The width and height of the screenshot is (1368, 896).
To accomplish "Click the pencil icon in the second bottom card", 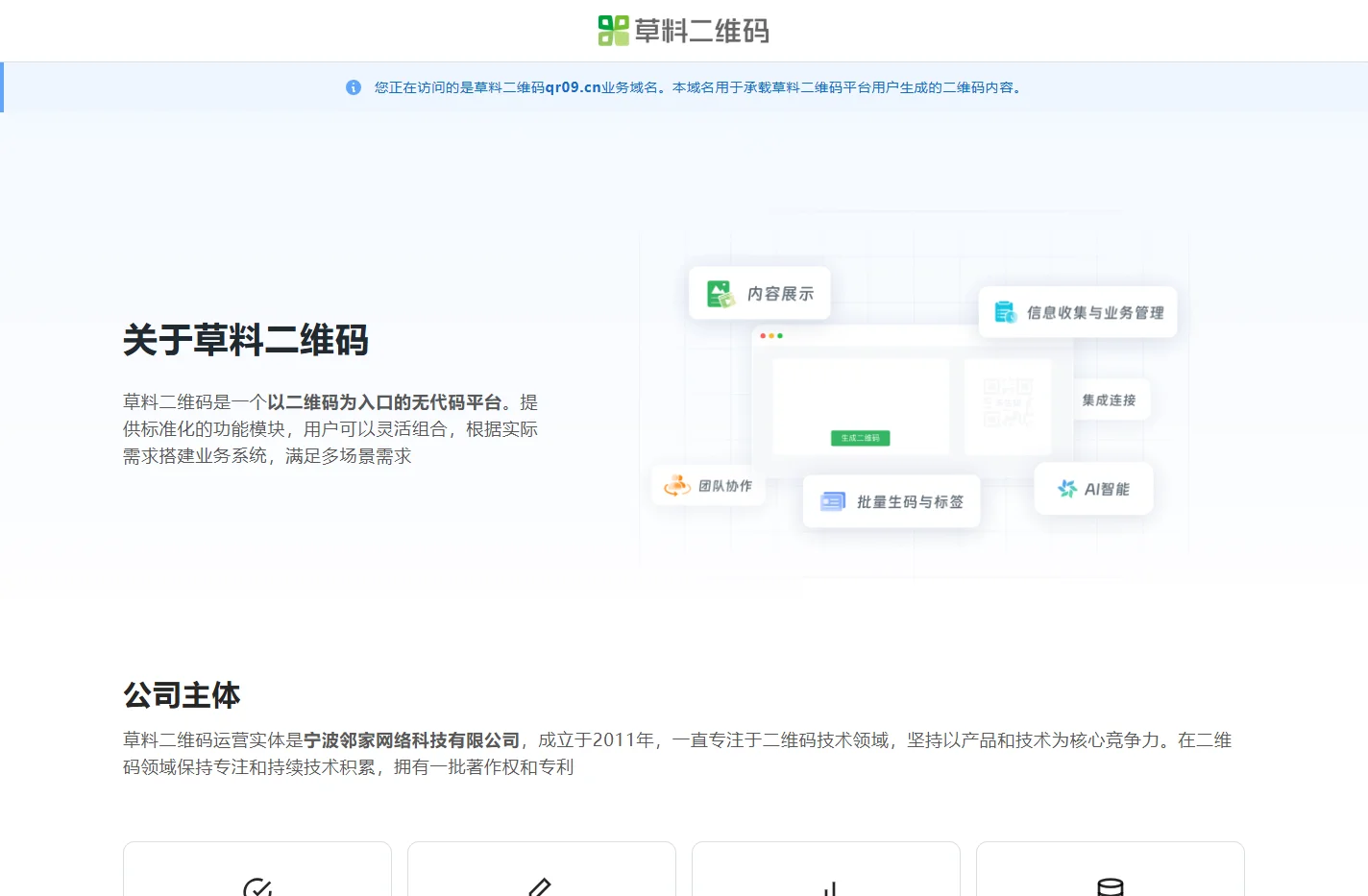I will click(x=541, y=888).
